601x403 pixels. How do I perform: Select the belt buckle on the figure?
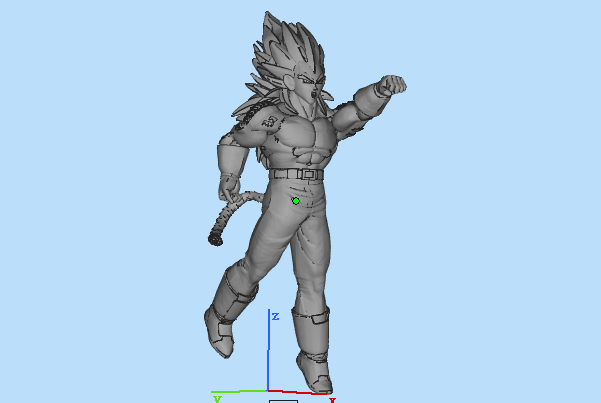point(307,174)
